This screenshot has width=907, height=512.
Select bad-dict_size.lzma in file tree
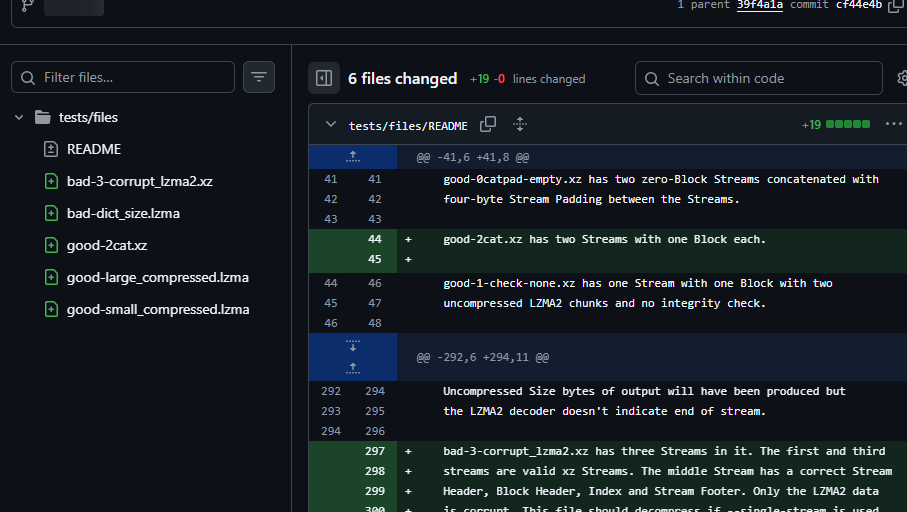tap(123, 213)
